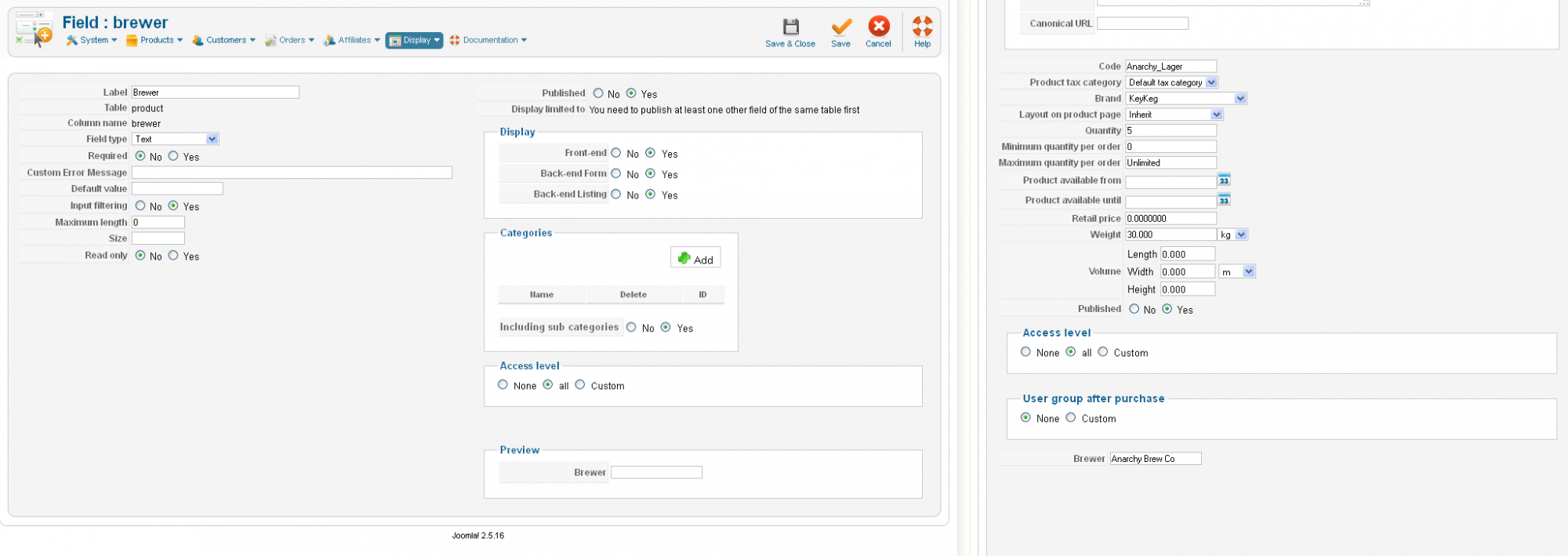Set field Published to No
Image resolution: width=1568 pixels, height=556 pixels.
click(598, 93)
